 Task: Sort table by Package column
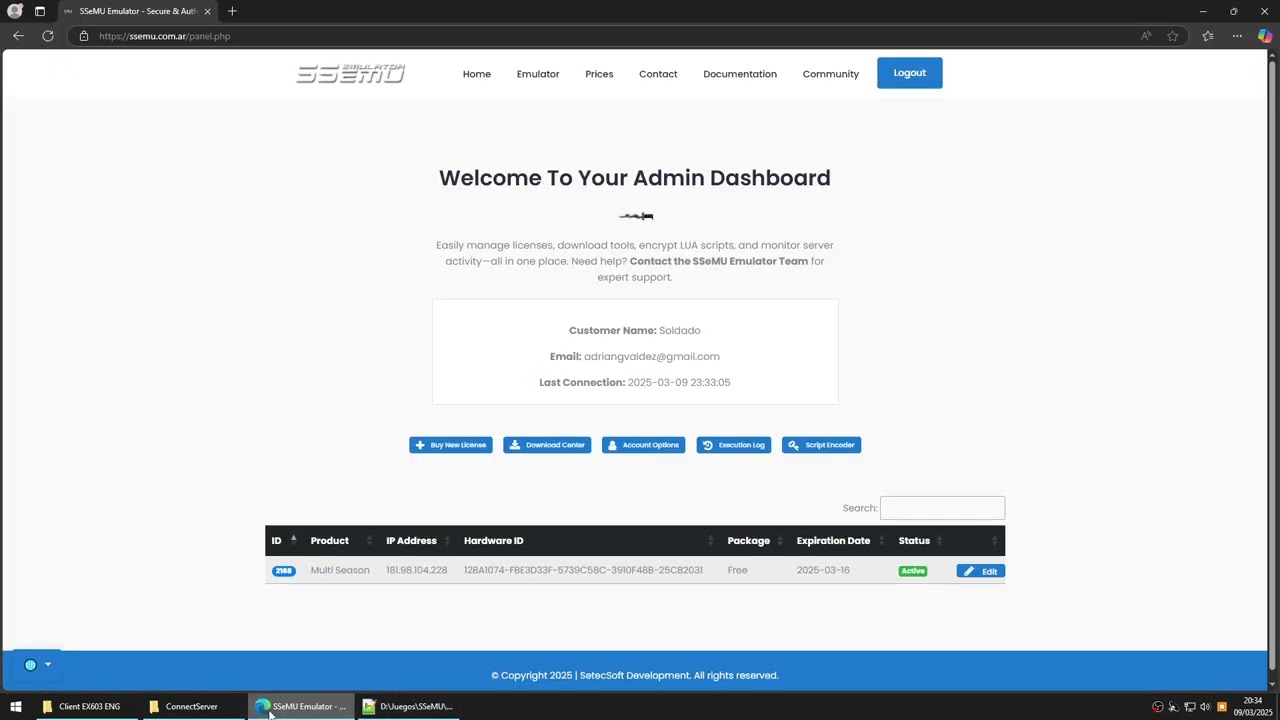click(756, 541)
